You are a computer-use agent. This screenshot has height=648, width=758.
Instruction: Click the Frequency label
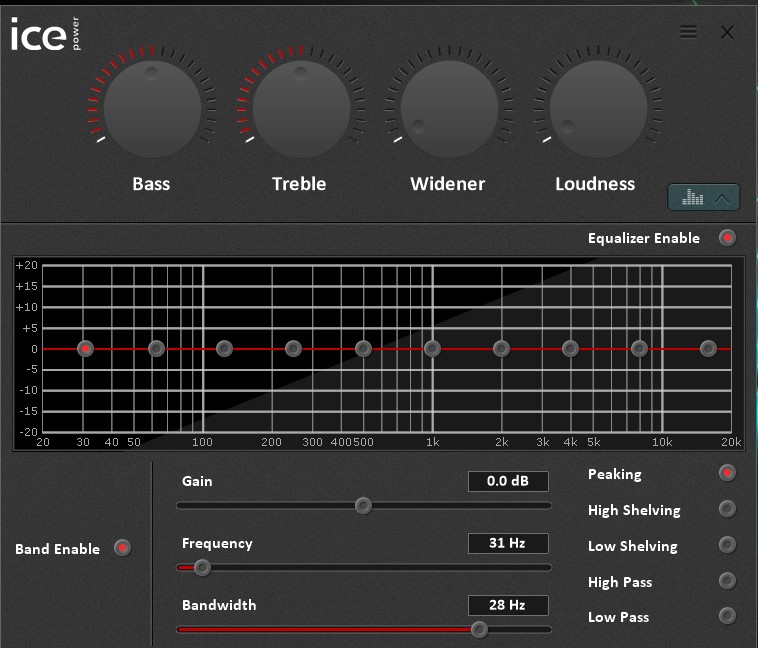pyautogui.click(x=217, y=544)
